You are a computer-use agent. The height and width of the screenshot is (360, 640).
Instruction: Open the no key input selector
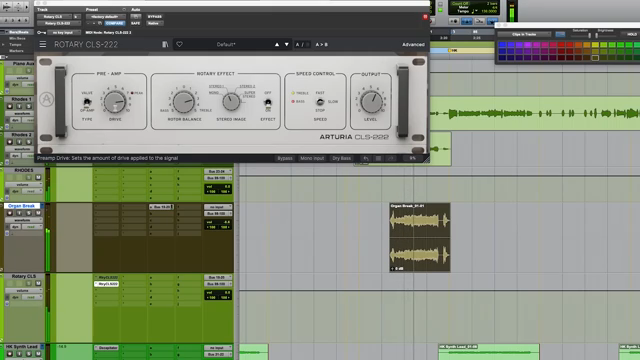[x=63, y=32]
